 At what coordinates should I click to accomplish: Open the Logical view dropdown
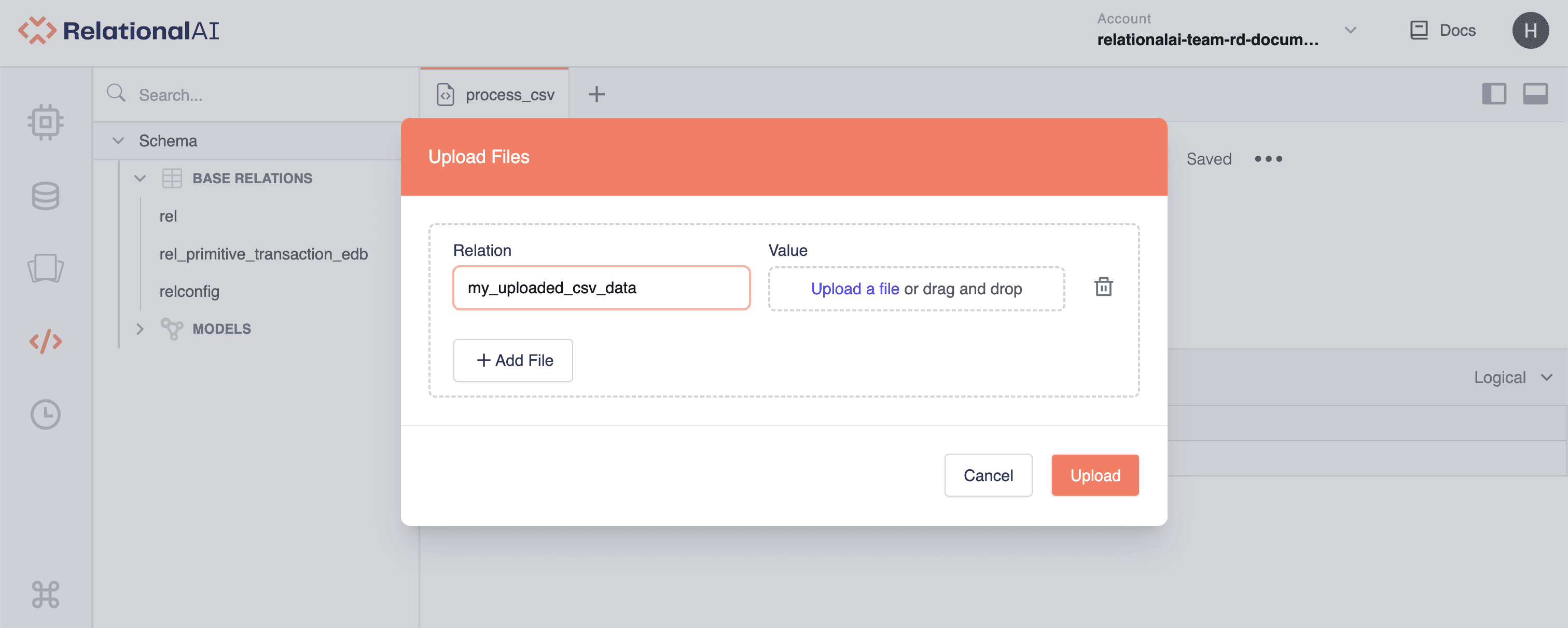[1512, 378]
